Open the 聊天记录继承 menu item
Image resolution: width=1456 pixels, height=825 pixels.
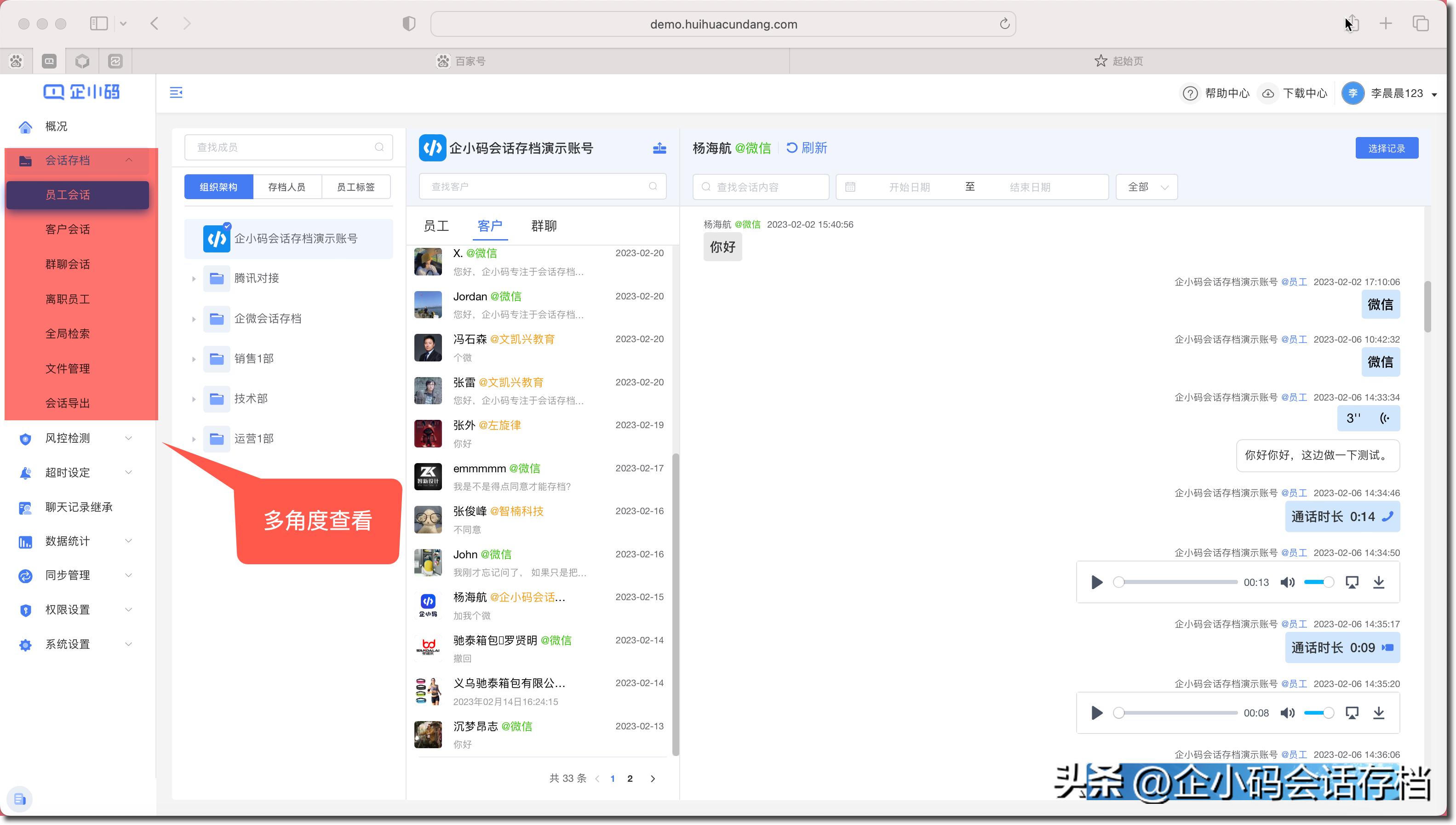pyautogui.click(x=79, y=508)
